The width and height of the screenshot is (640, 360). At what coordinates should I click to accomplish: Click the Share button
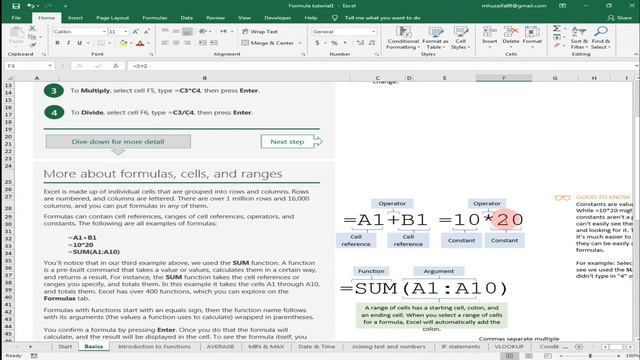point(619,18)
